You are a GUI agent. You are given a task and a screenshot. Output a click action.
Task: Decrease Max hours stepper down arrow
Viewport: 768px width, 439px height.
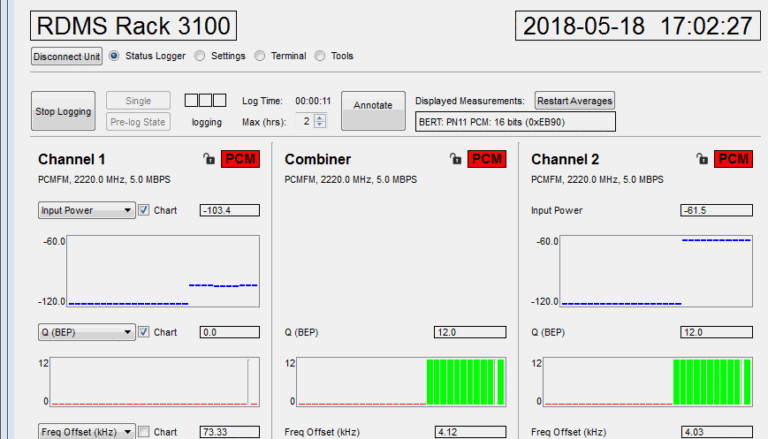coord(320,124)
